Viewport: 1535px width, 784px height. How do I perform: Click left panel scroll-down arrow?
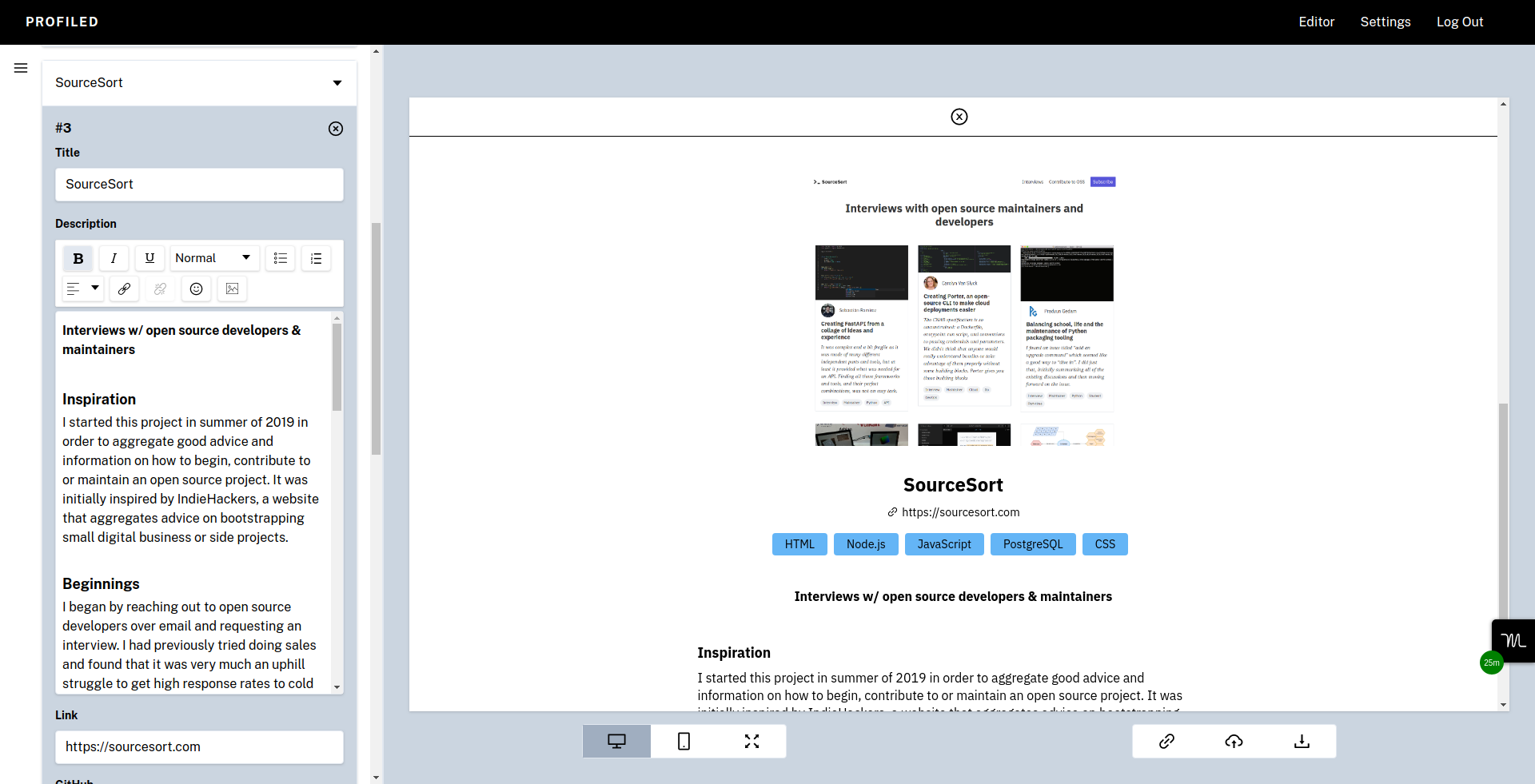[376, 778]
